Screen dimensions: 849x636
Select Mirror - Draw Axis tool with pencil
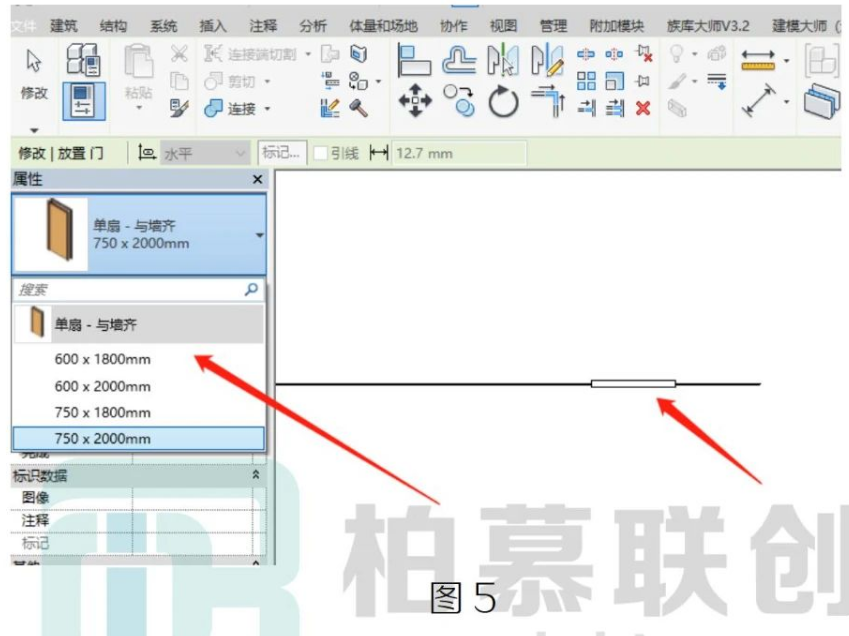[547, 60]
